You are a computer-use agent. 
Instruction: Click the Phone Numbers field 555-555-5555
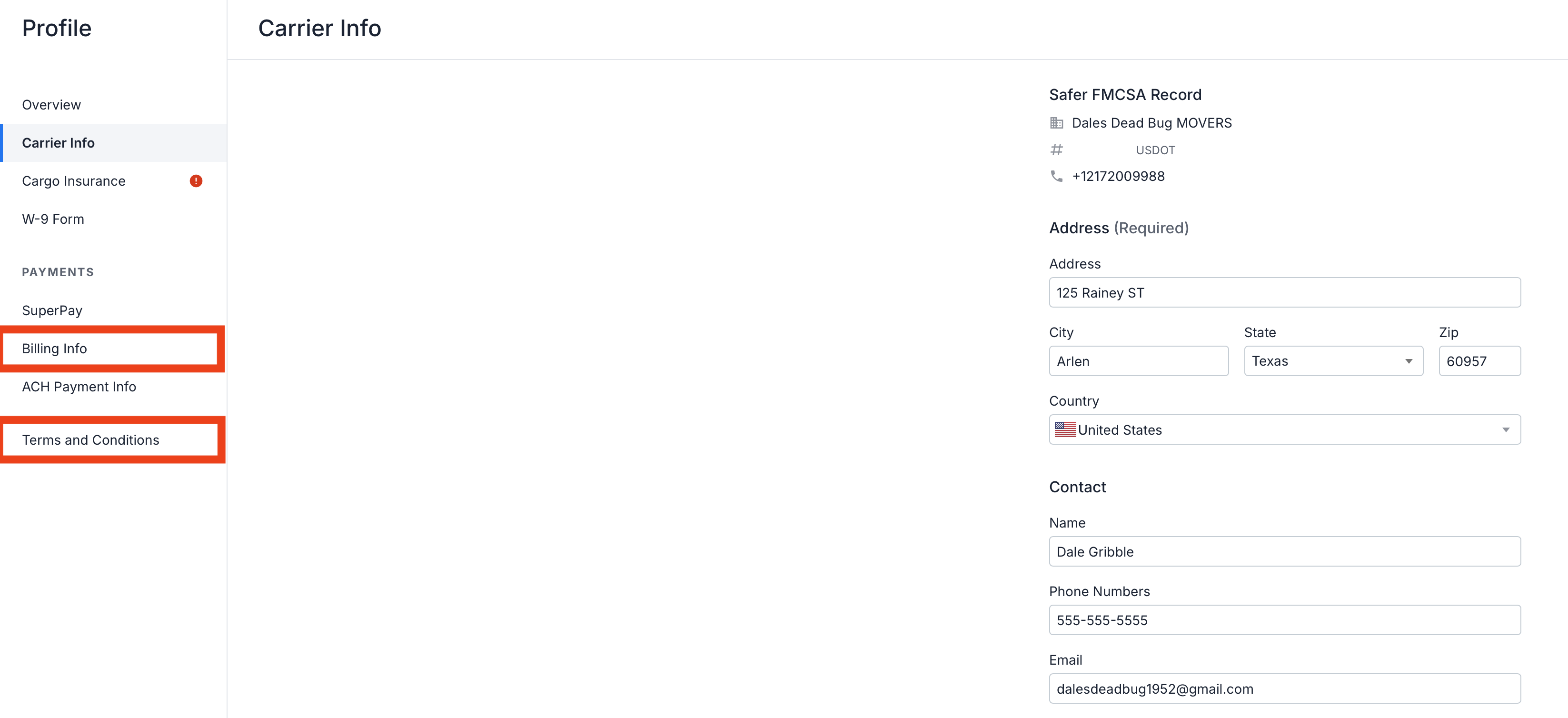pos(1284,620)
